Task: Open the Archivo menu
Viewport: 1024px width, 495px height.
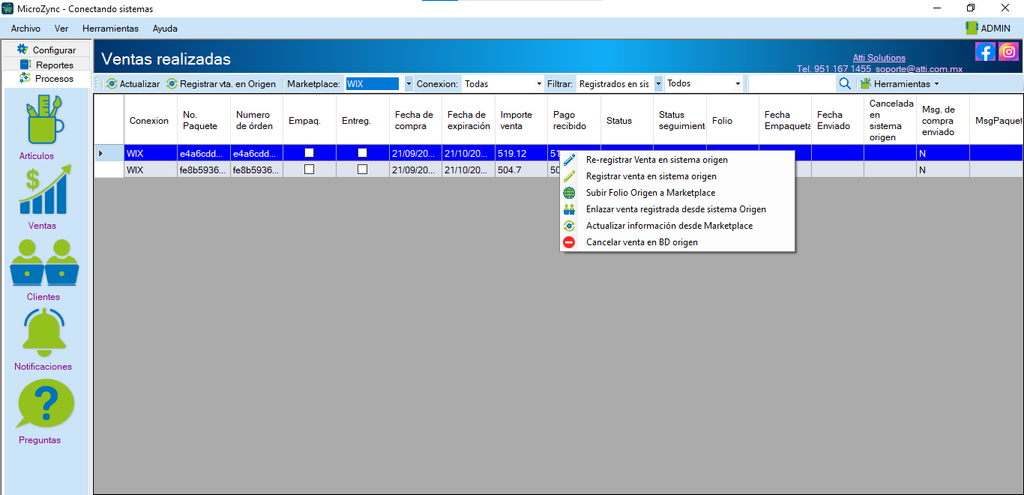Action: [25, 29]
